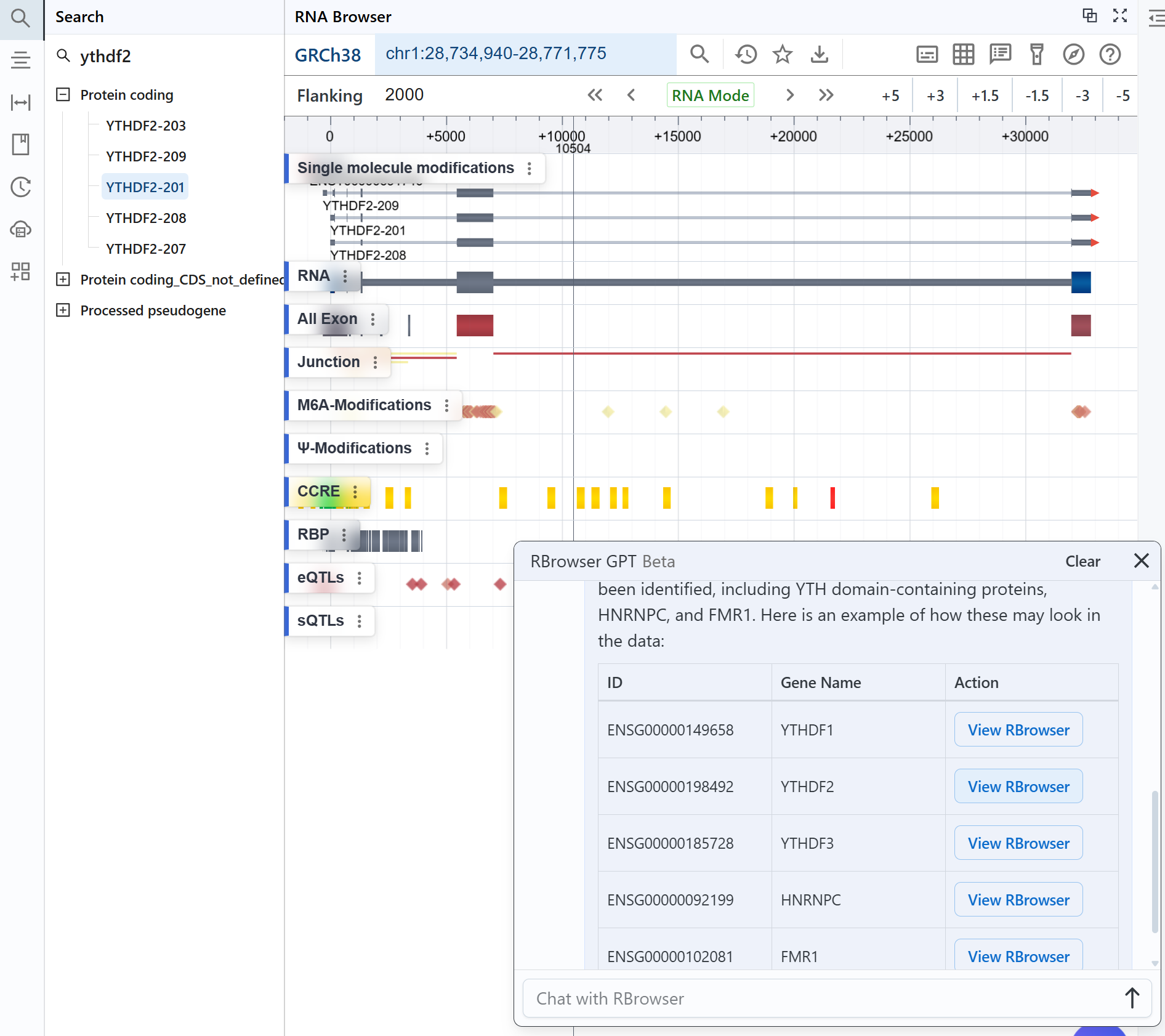
Task: Zoom in using the +5 button
Action: 890,95
